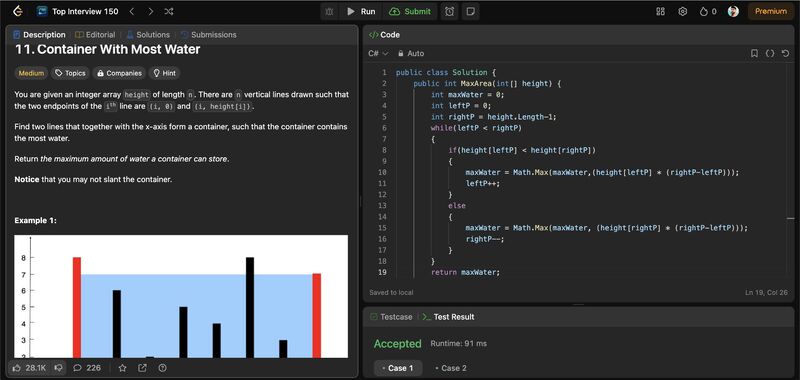Format code with the braces icon
Screen dimensions: 800x380
(770, 53)
